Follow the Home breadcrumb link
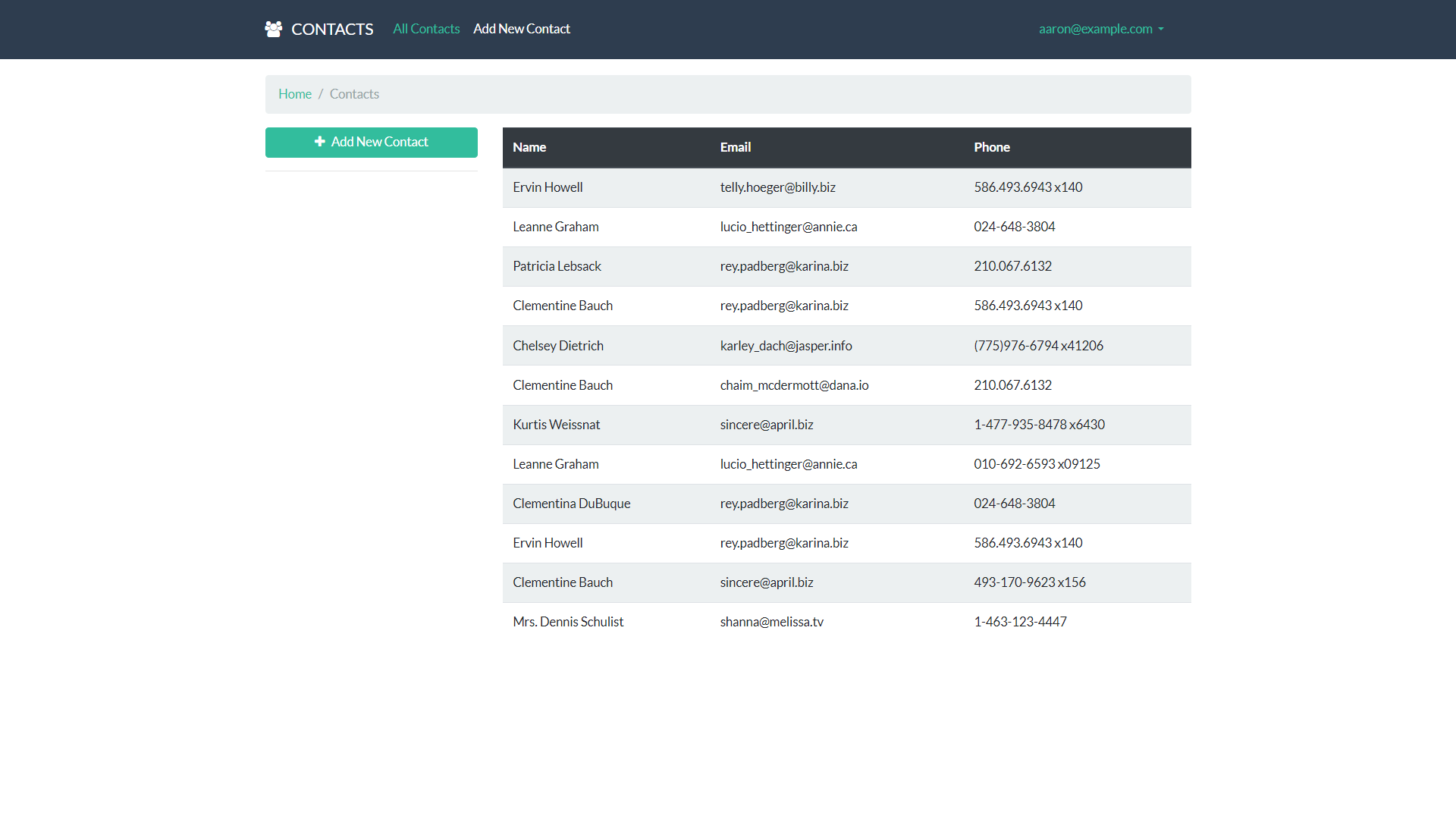The height and width of the screenshot is (819, 1456). (x=295, y=94)
